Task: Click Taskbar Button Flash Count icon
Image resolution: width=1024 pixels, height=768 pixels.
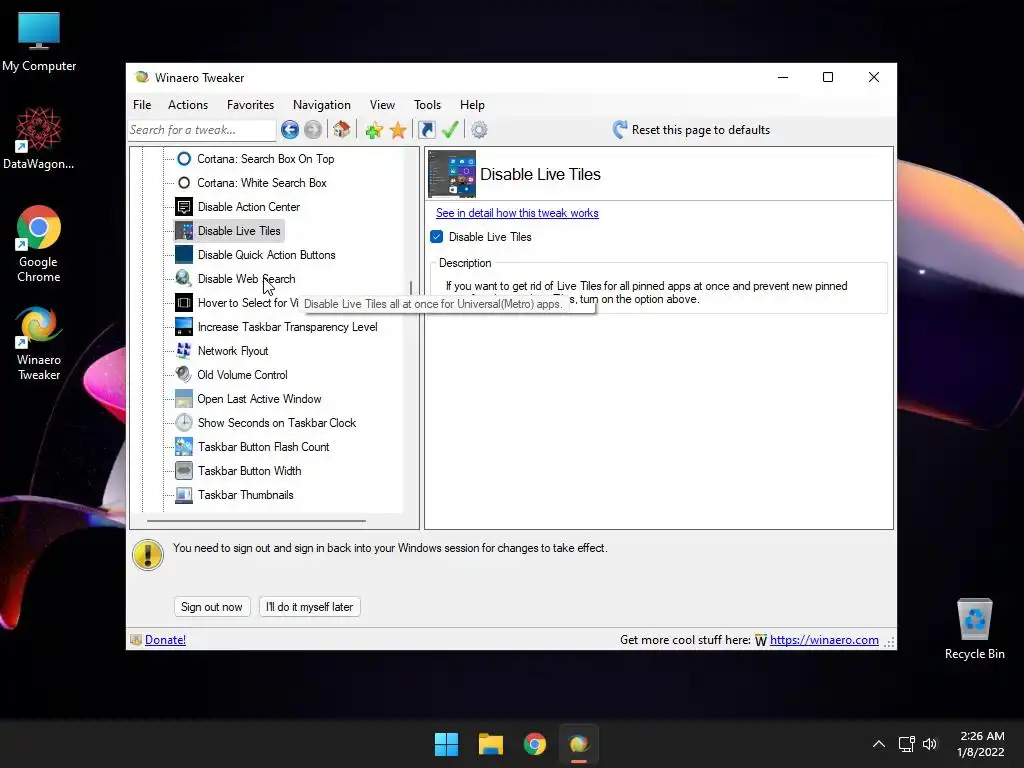Action: point(184,447)
